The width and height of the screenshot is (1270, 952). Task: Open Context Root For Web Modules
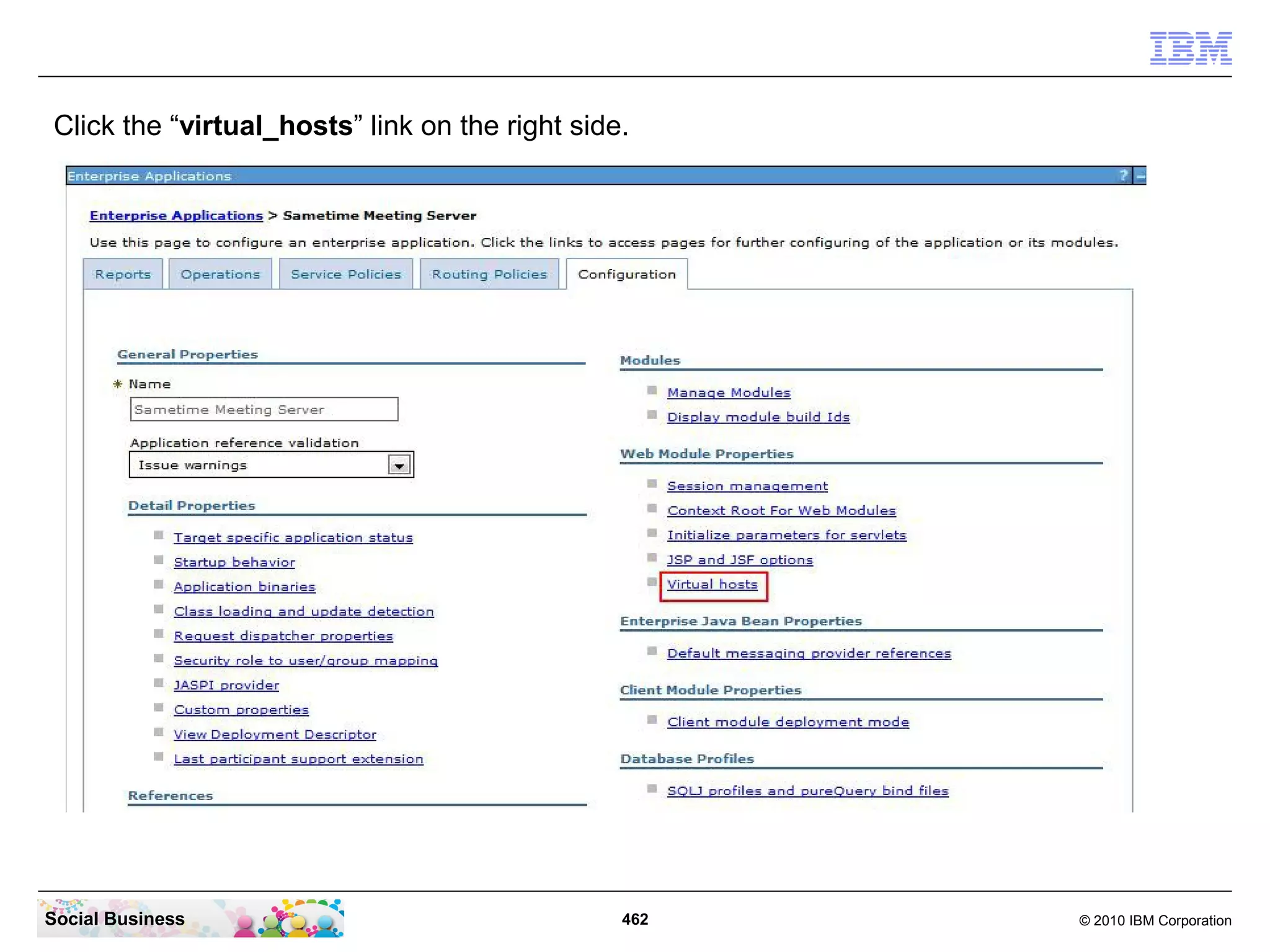point(781,511)
